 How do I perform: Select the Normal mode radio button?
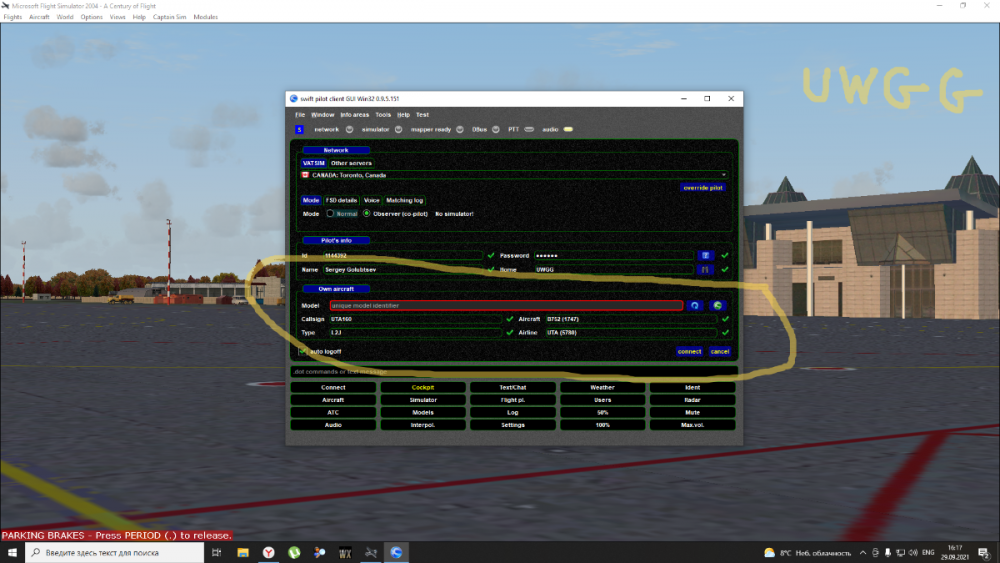(x=331, y=213)
